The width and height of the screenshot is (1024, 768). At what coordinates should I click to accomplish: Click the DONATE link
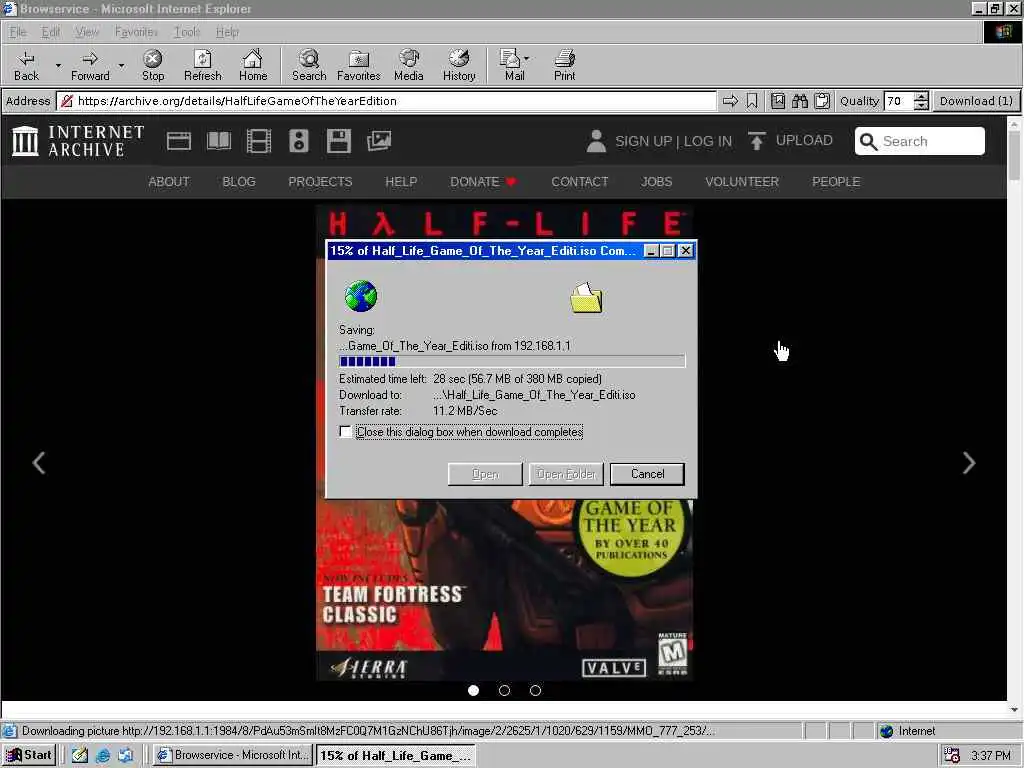483,182
